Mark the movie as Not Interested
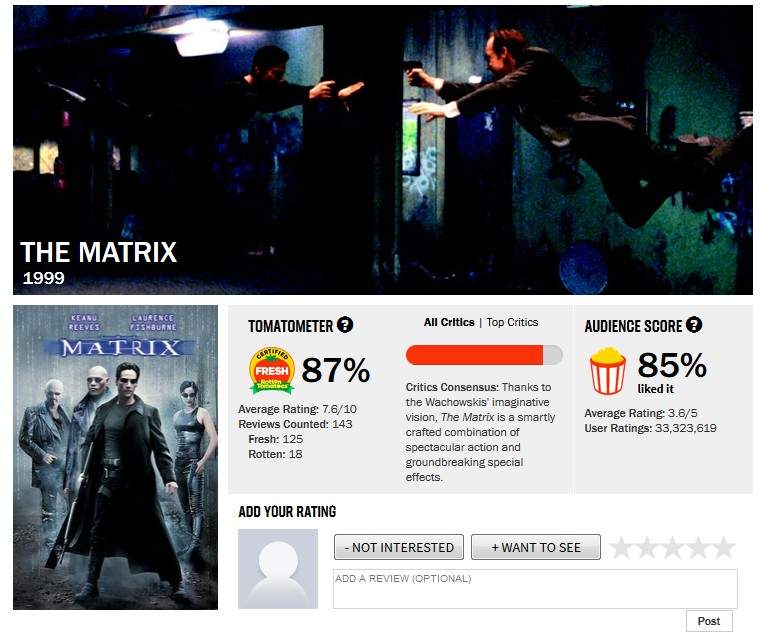760x643 pixels. point(399,547)
